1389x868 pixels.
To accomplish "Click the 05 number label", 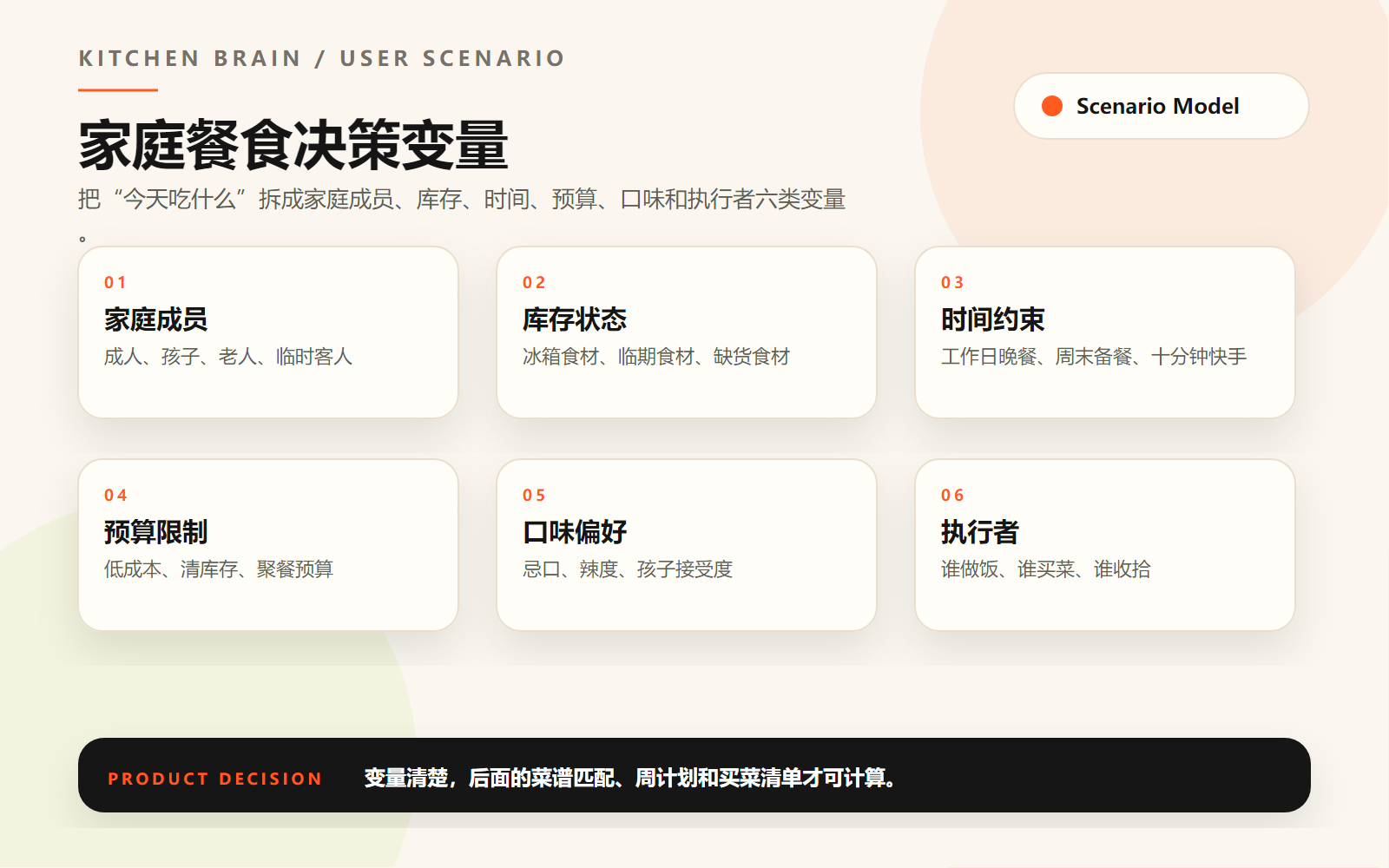I will [x=534, y=496].
